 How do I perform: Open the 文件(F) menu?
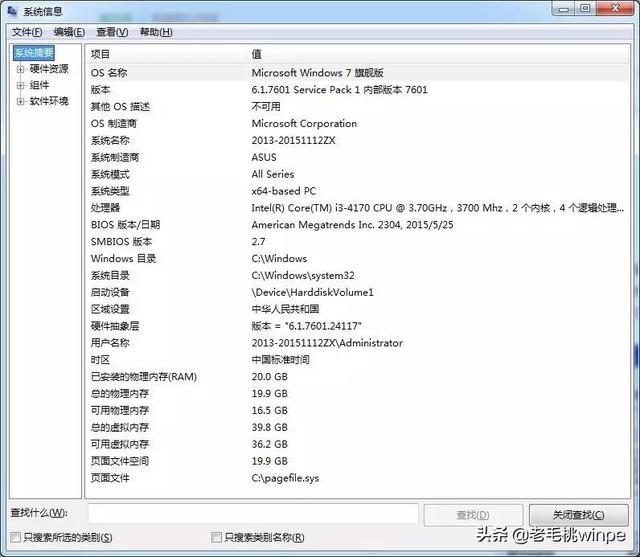tap(27, 32)
